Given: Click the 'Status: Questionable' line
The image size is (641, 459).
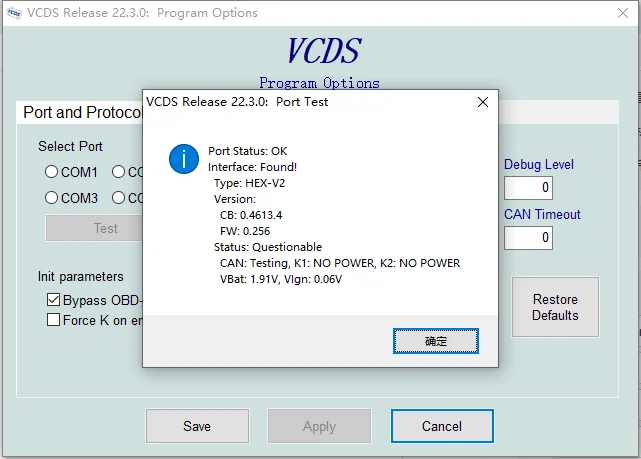Looking at the screenshot, I should click(268, 247).
